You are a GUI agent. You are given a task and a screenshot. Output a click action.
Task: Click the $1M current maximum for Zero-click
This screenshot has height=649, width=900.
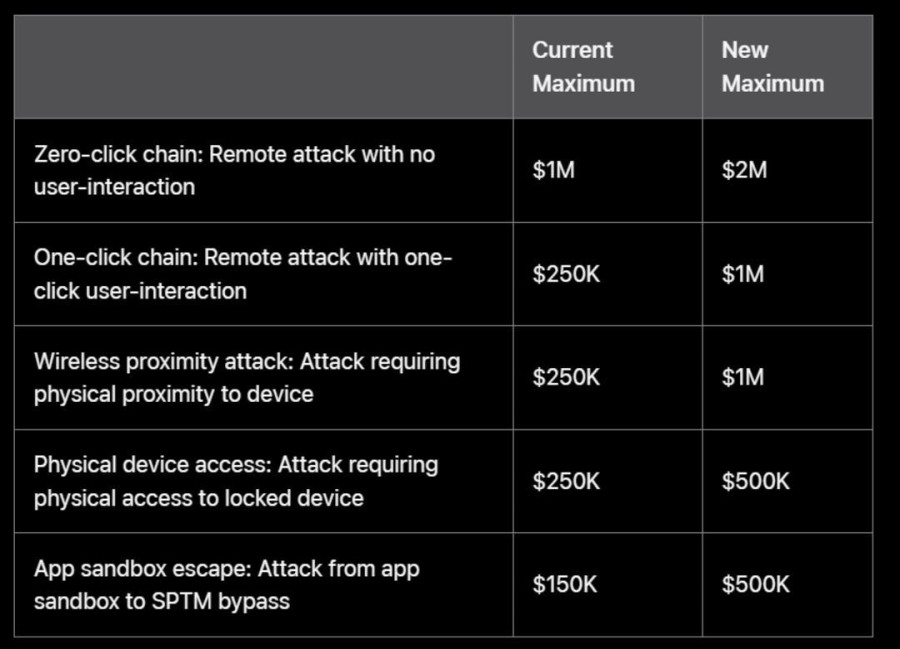pyautogui.click(x=554, y=171)
